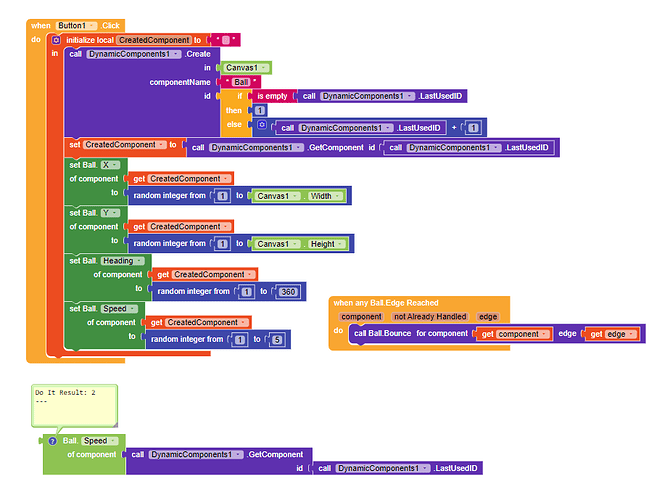The height and width of the screenshot is (500, 657).
Task: Open the Height property dropdown of Canvas1
Action: [x=328, y=244]
